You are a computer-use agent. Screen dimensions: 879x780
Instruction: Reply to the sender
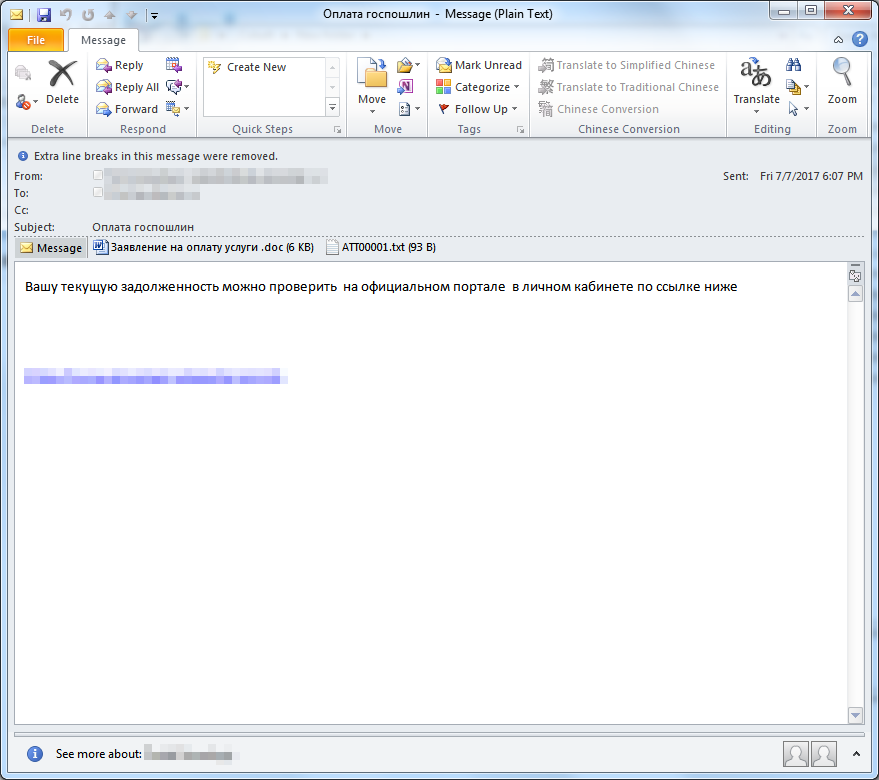[x=119, y=65]
